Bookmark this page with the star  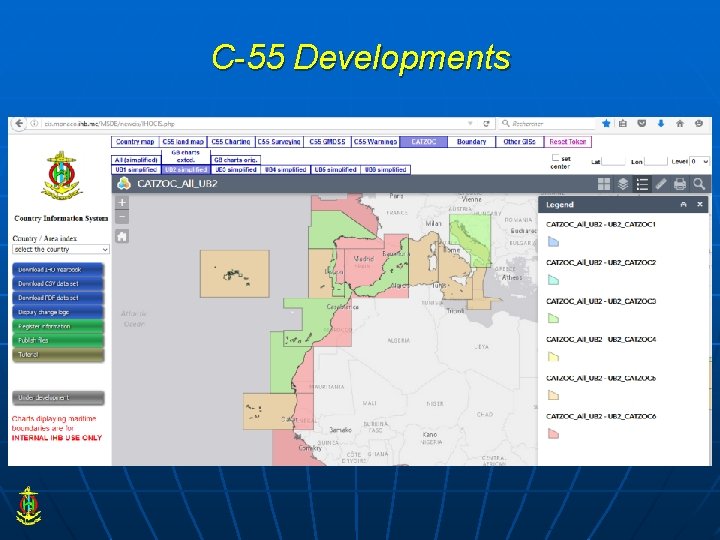[606, 123]
